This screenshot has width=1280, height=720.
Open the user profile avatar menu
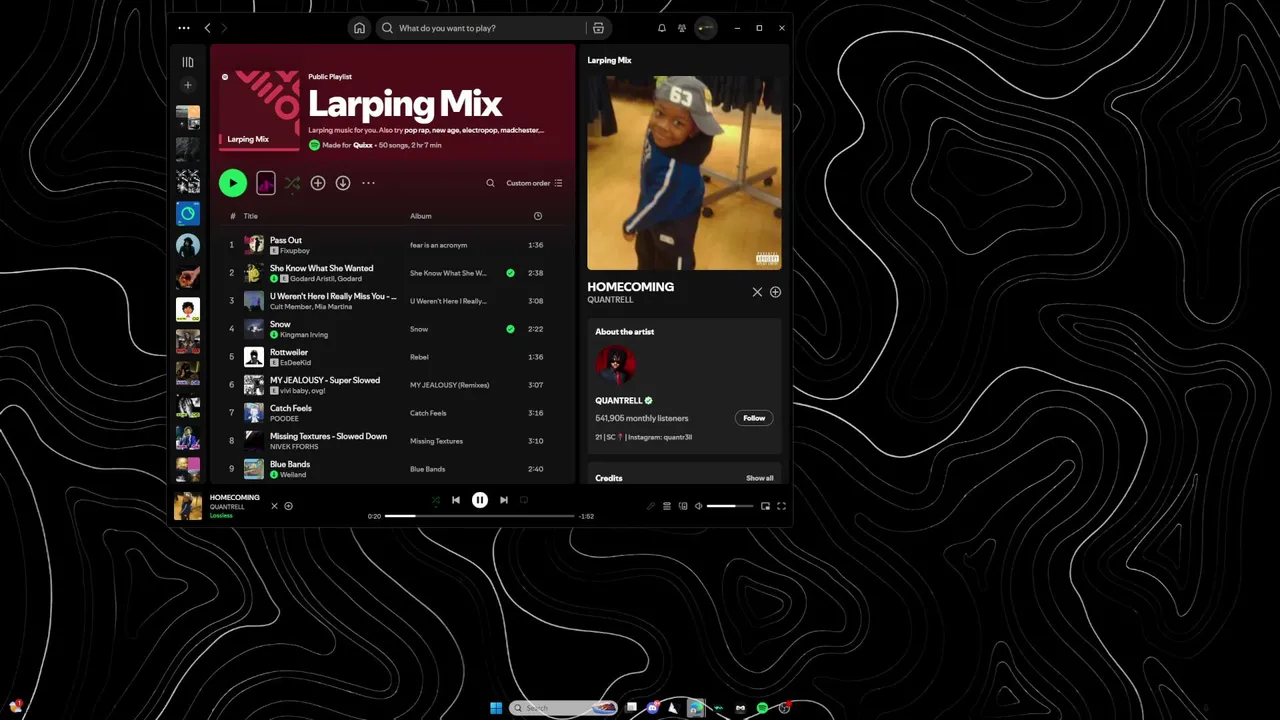coord(706,28)
